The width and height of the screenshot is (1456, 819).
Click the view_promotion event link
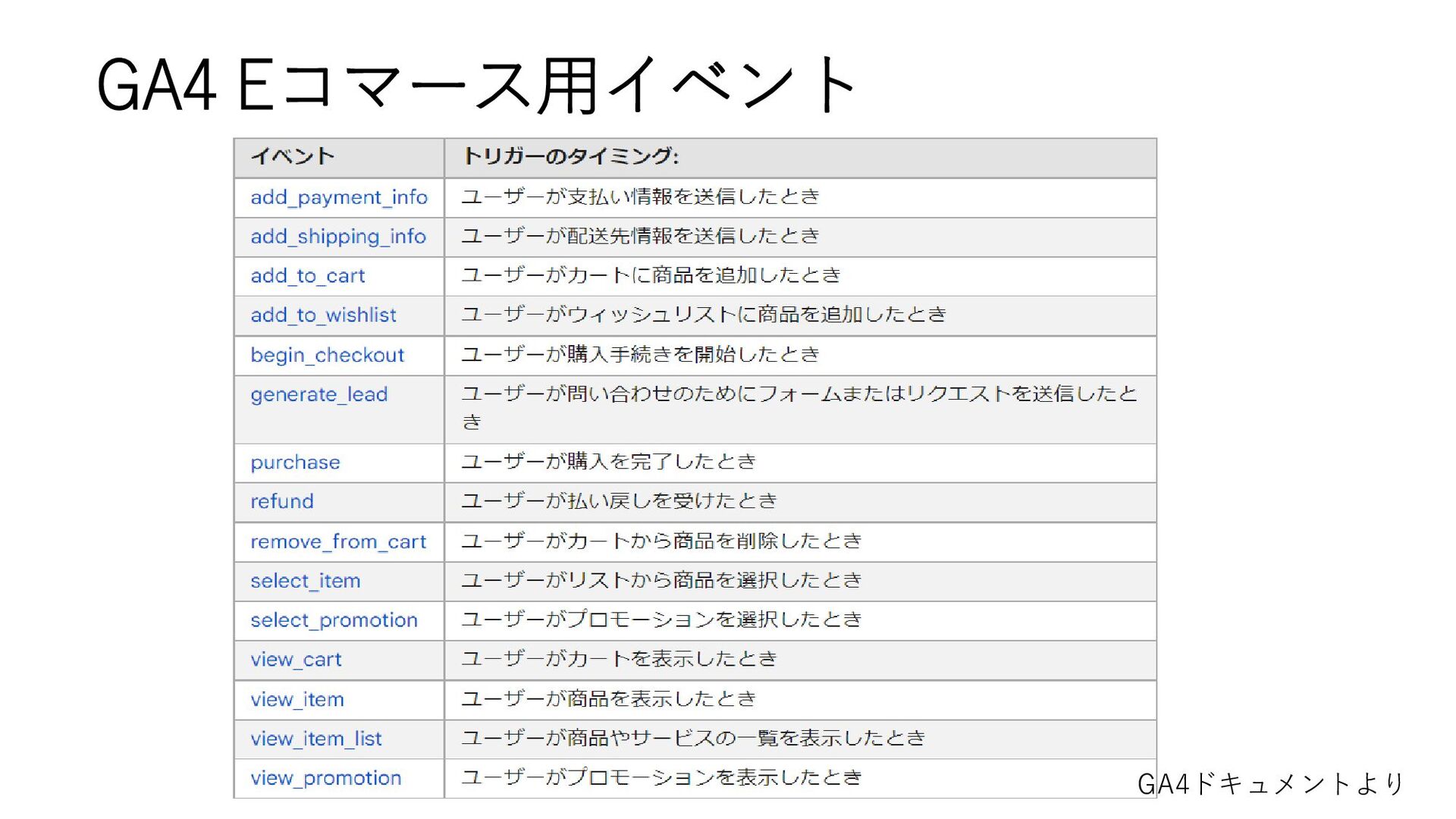[325, 778]
